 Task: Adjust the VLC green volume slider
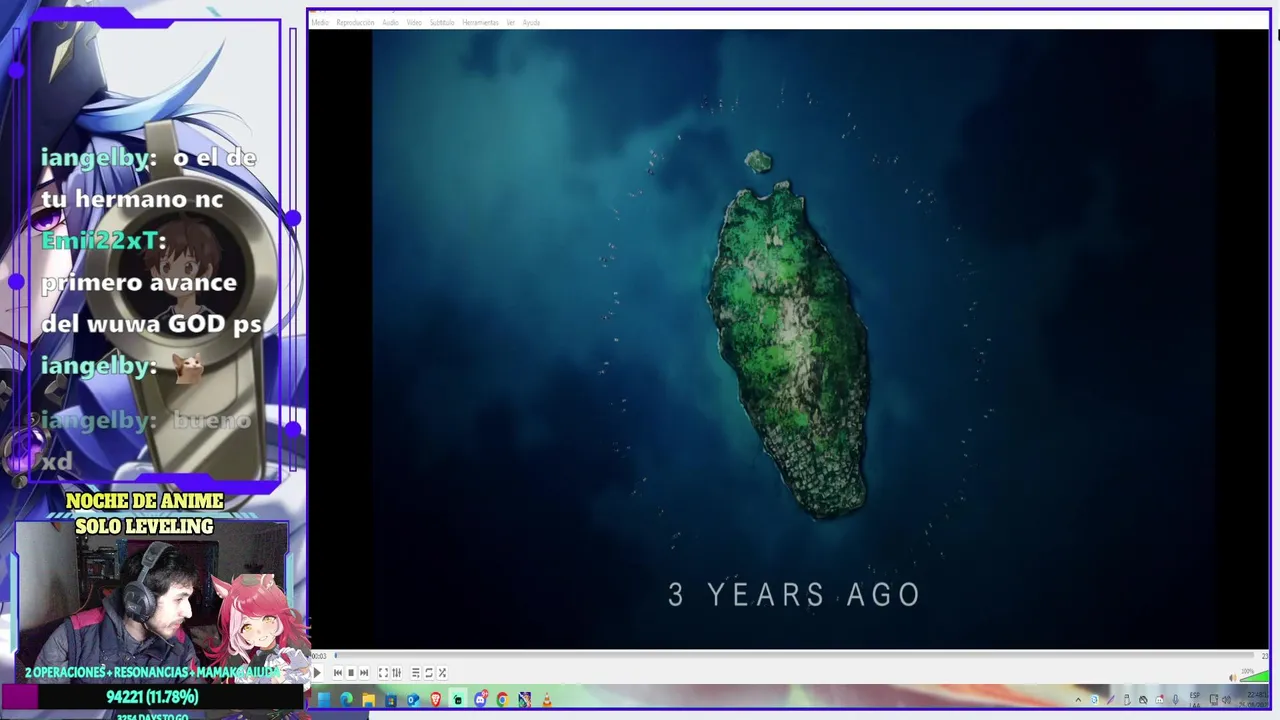(1254, 676)
